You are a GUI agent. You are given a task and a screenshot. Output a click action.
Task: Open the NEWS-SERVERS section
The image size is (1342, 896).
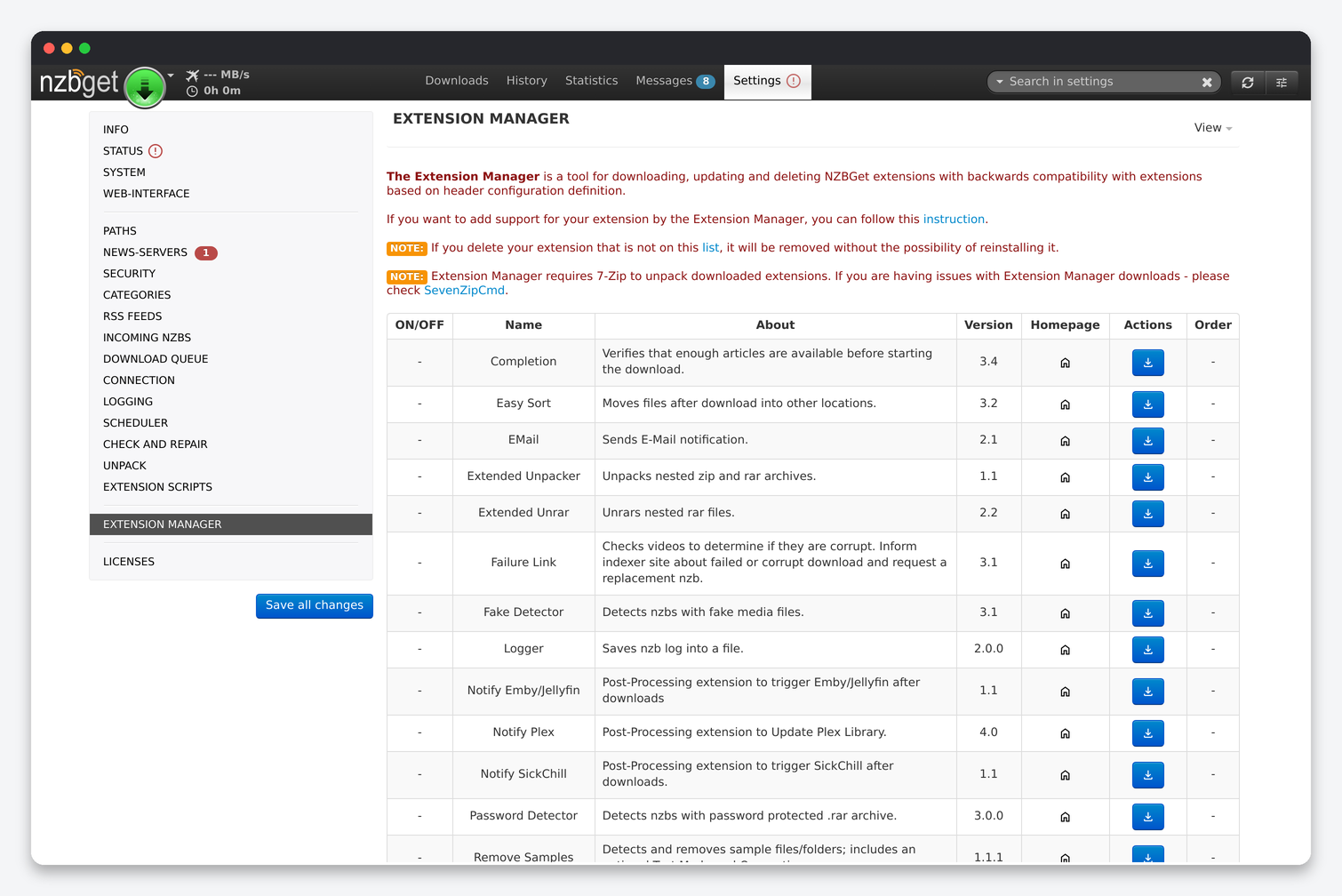coord(160,252)
